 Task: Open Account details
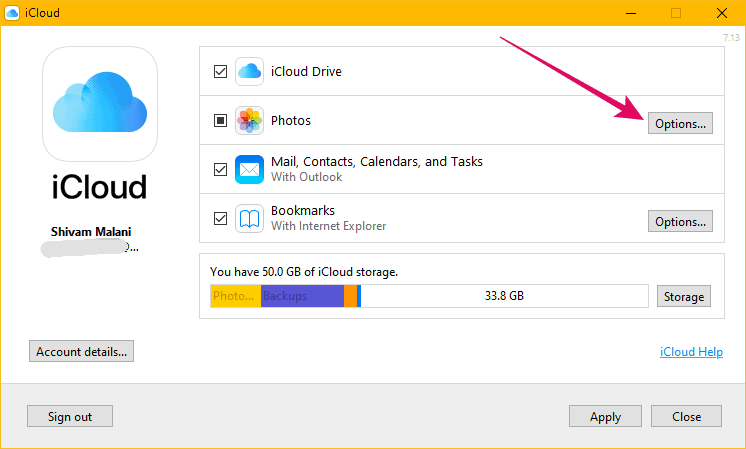pyautogui.click(x=81, y=351)
